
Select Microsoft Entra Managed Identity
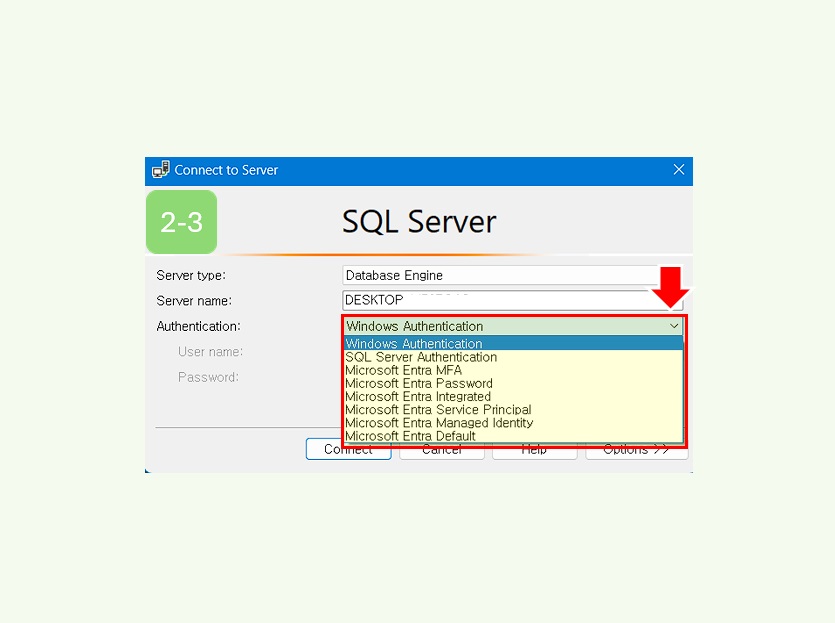pos(513,423)
